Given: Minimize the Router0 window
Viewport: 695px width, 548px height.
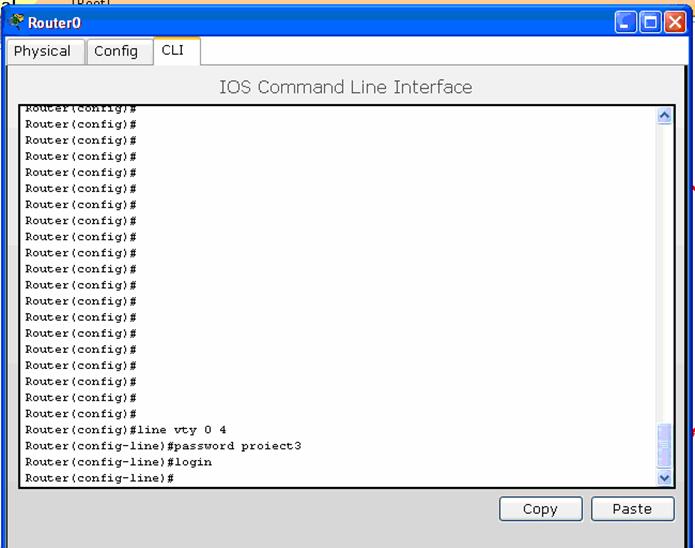Looking at the screenshot, I should click(x=626, y=22).
